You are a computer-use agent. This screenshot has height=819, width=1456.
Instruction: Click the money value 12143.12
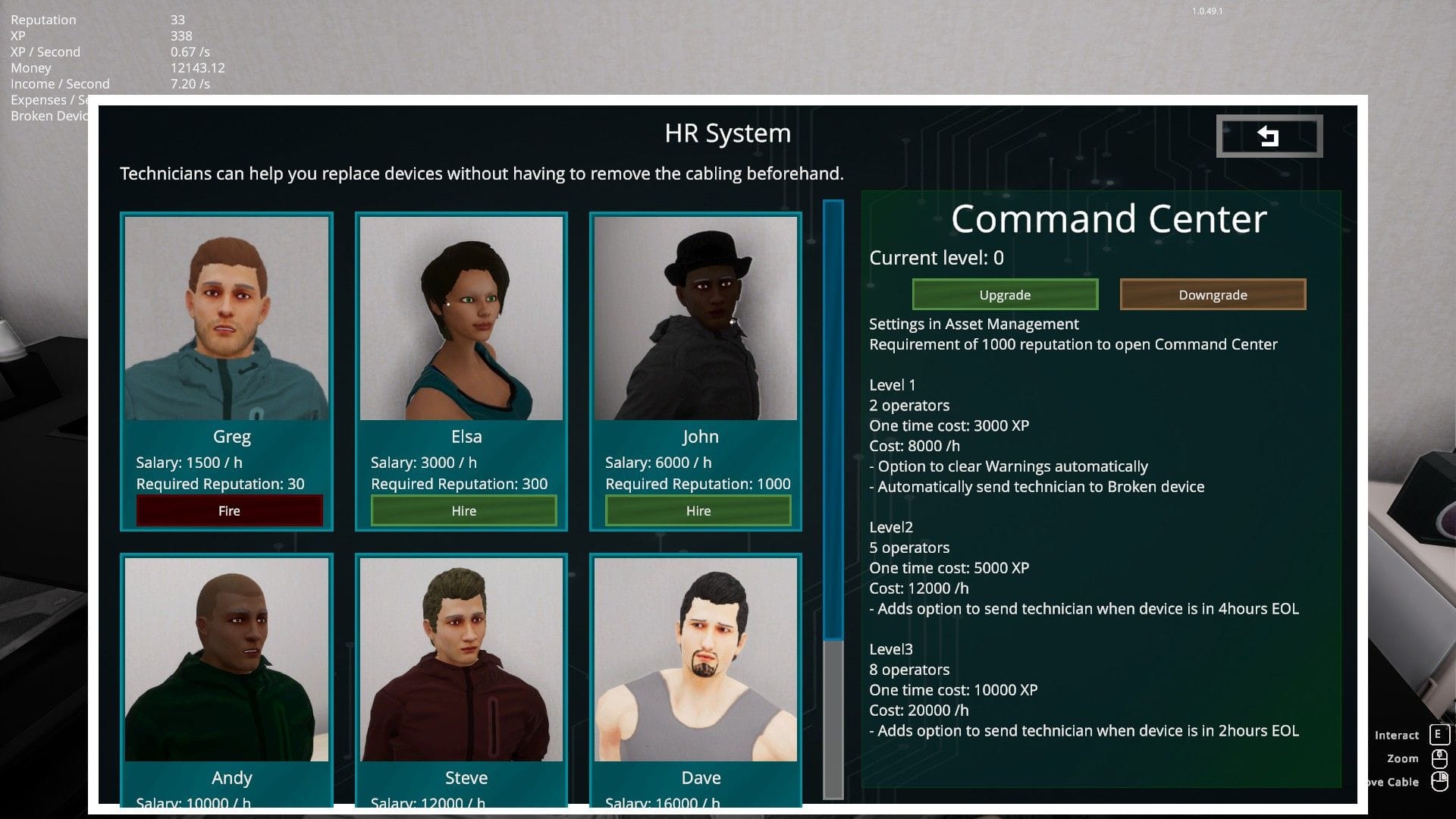pyautogui.click(x=197, y=67)
